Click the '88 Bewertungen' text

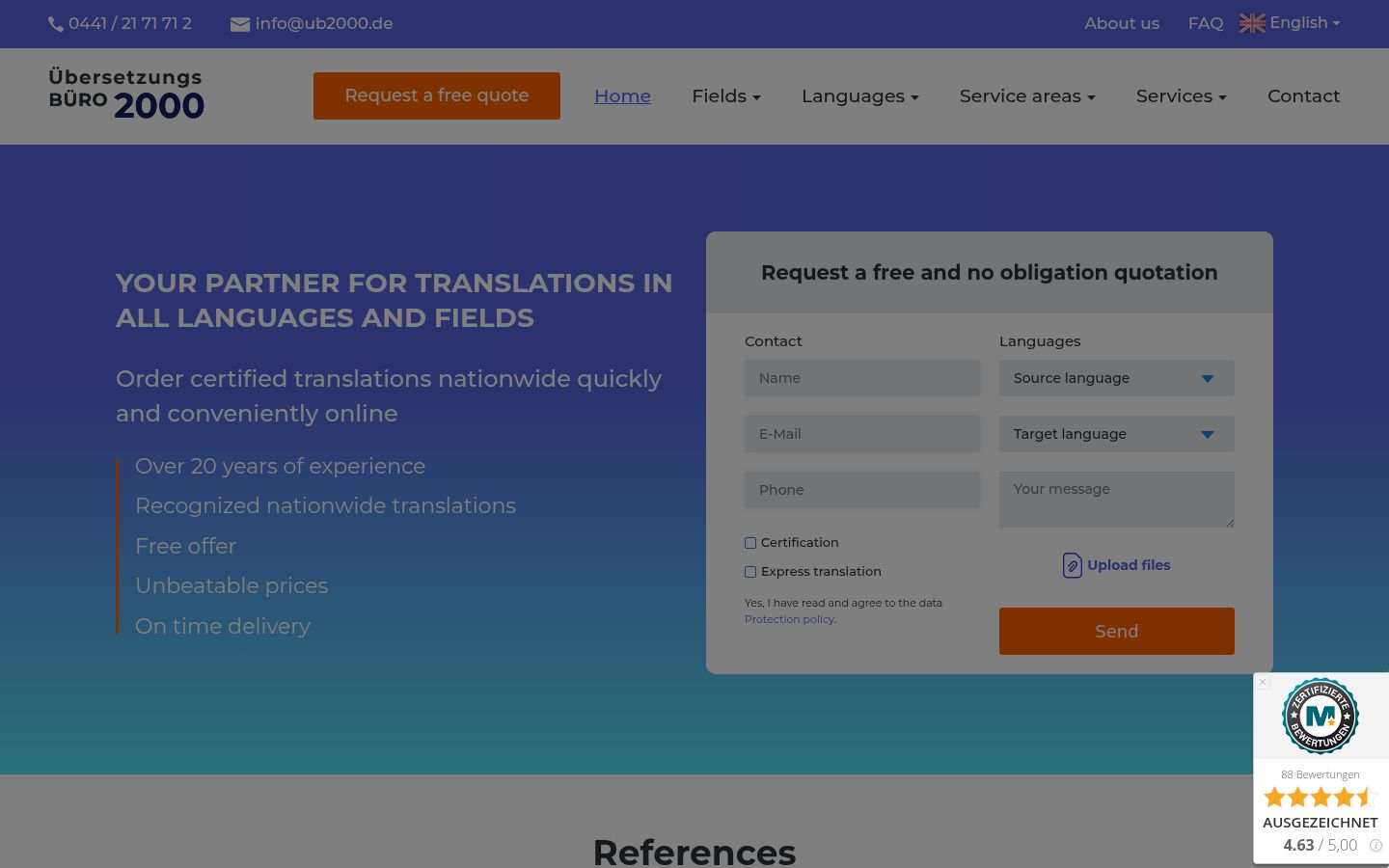point(1321,774)
